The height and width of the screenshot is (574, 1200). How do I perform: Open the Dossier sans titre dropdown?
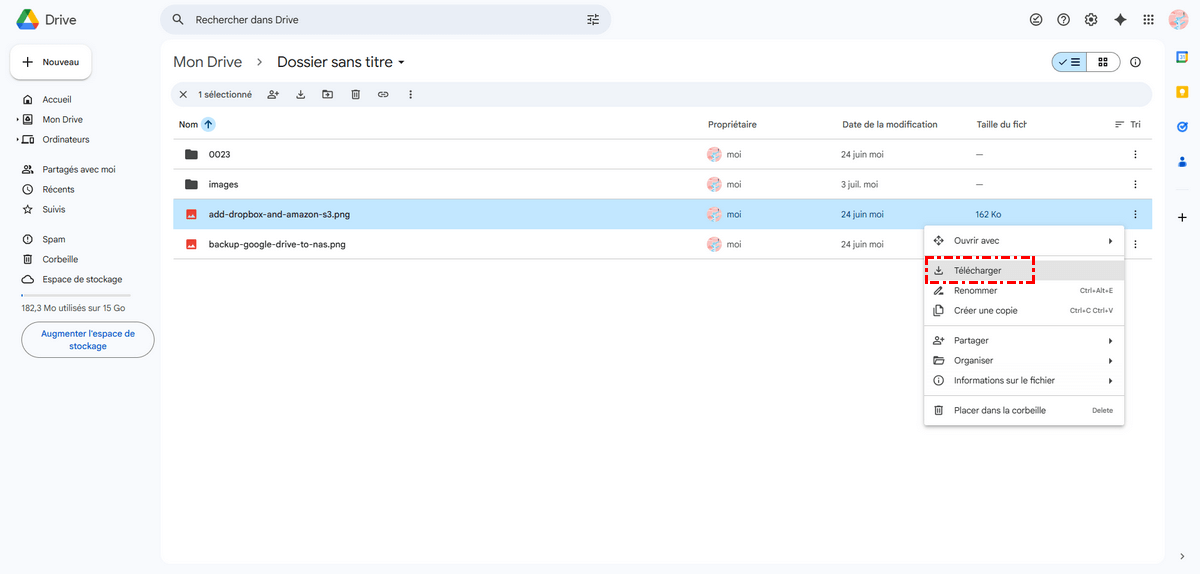401,62
